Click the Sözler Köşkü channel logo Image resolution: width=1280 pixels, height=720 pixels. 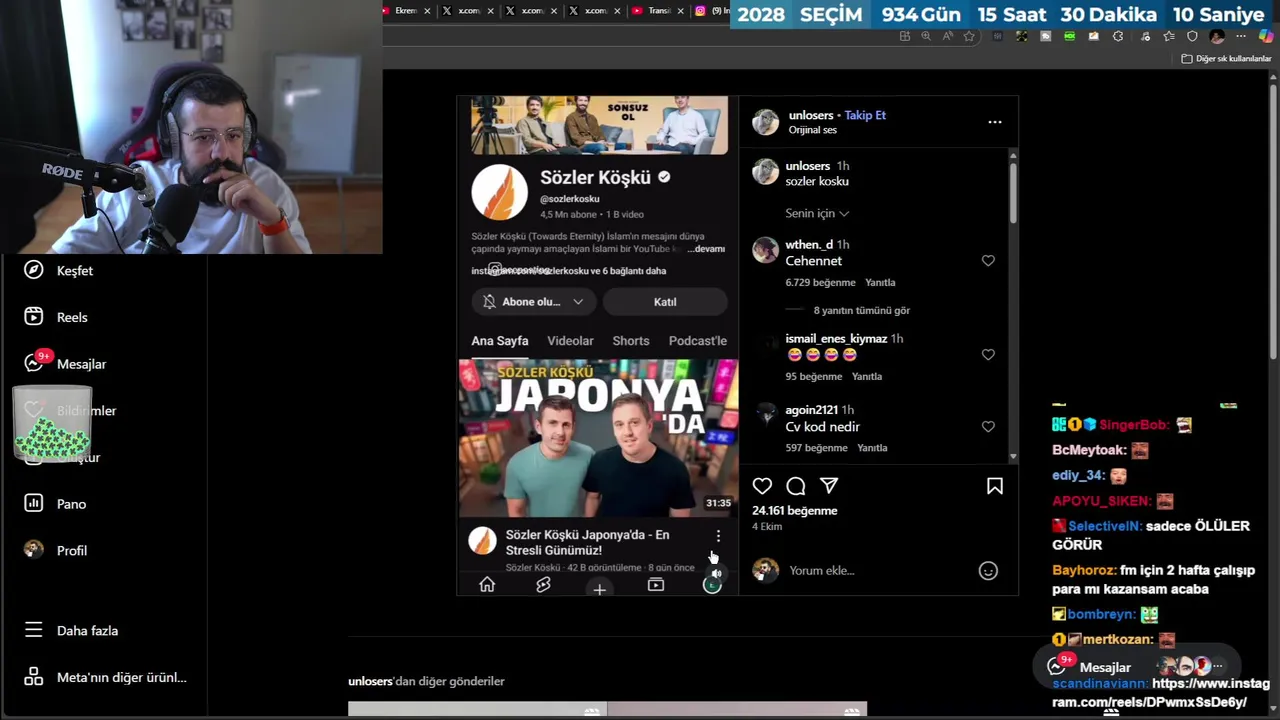499,192
